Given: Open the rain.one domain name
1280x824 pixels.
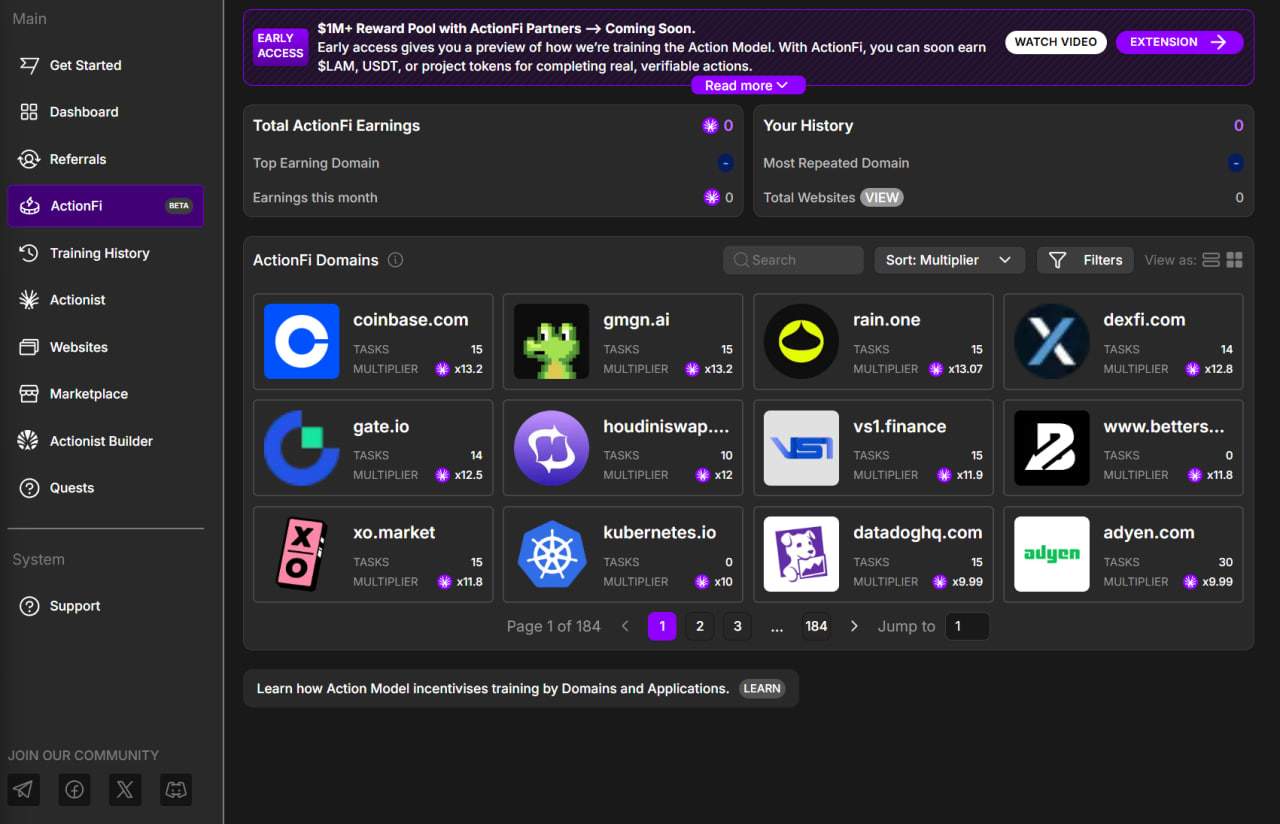Looking at the screenshot, I should (x=887, y=320).
